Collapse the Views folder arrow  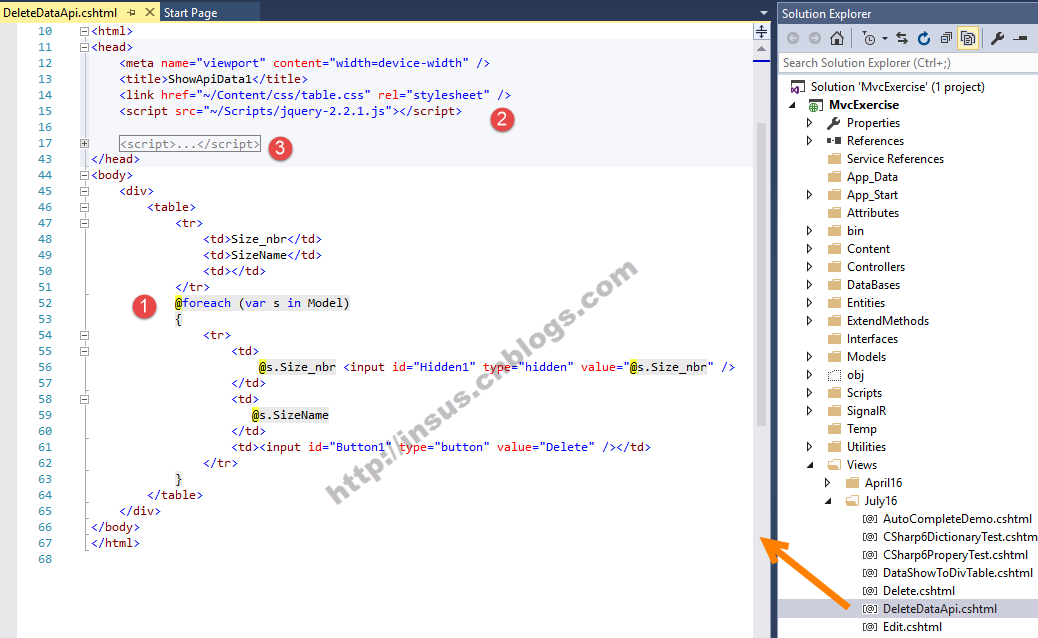pos(810,465)
